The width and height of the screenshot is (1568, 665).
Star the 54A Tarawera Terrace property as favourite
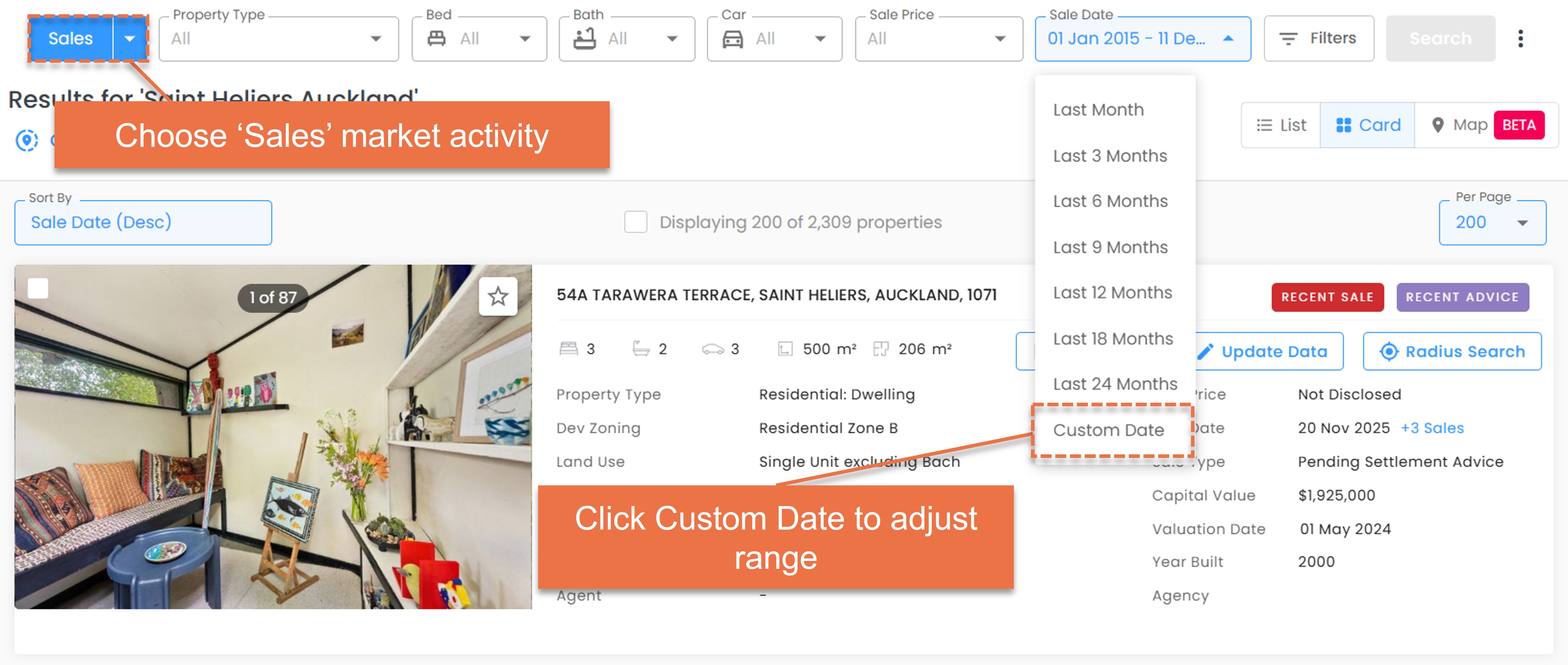[x=498, y=297]
